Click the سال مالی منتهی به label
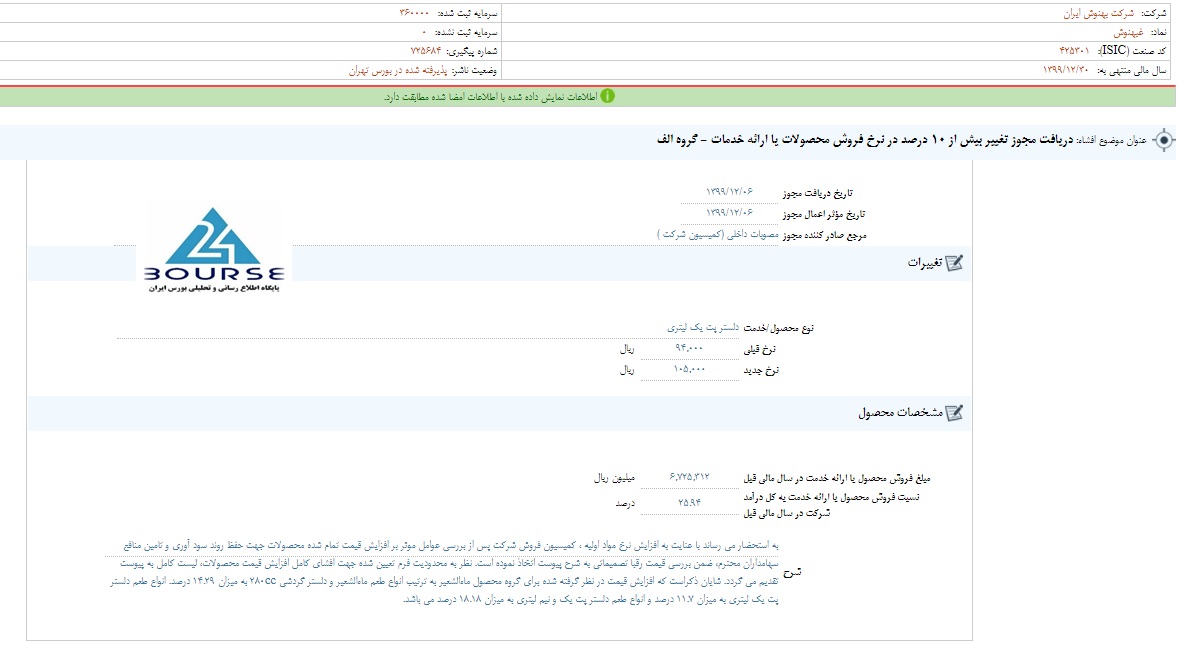The image size is (1179, 645). tap(1132, 70)
